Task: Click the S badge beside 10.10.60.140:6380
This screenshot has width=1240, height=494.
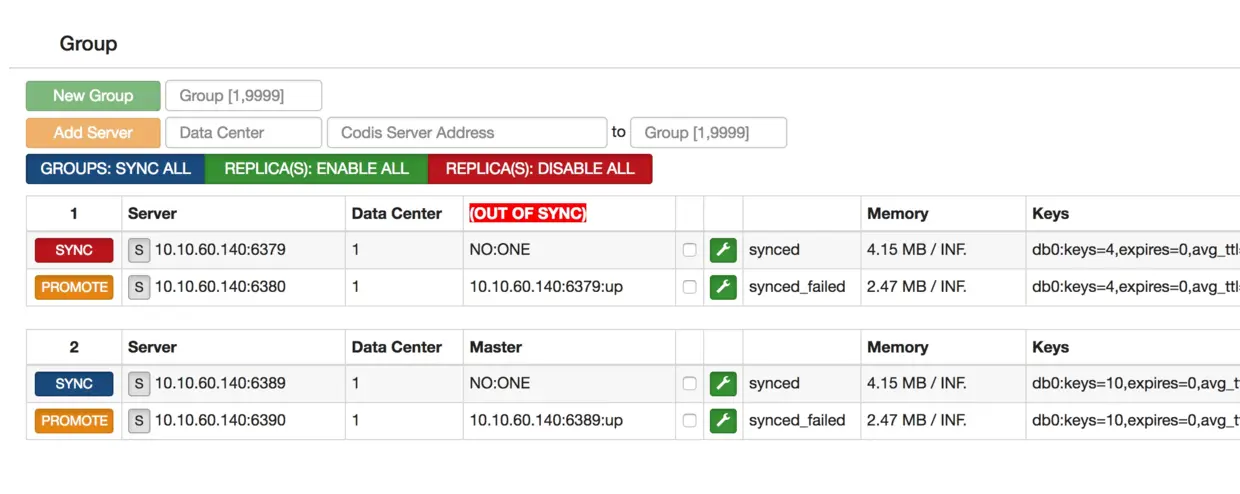Action: point(139,287)
